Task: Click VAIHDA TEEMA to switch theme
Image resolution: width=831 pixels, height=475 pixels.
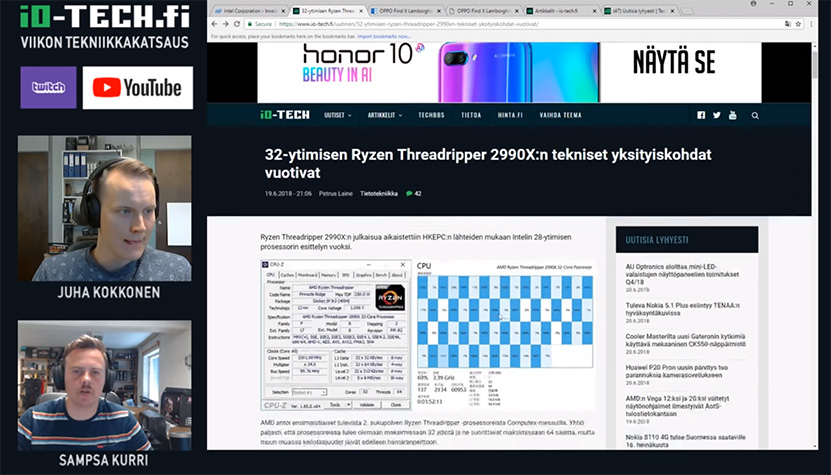Action: [560, 115]
